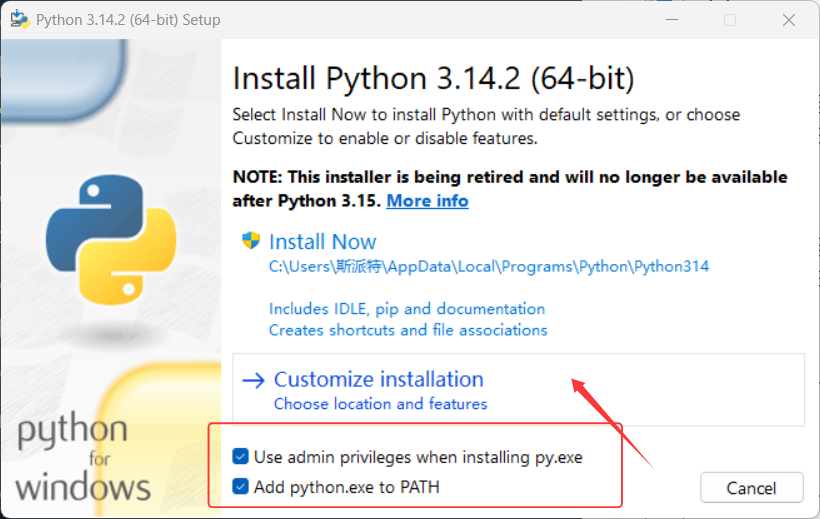Click the Cancel button
Viewport: 820px width, 519px height.
coord(751,488)
